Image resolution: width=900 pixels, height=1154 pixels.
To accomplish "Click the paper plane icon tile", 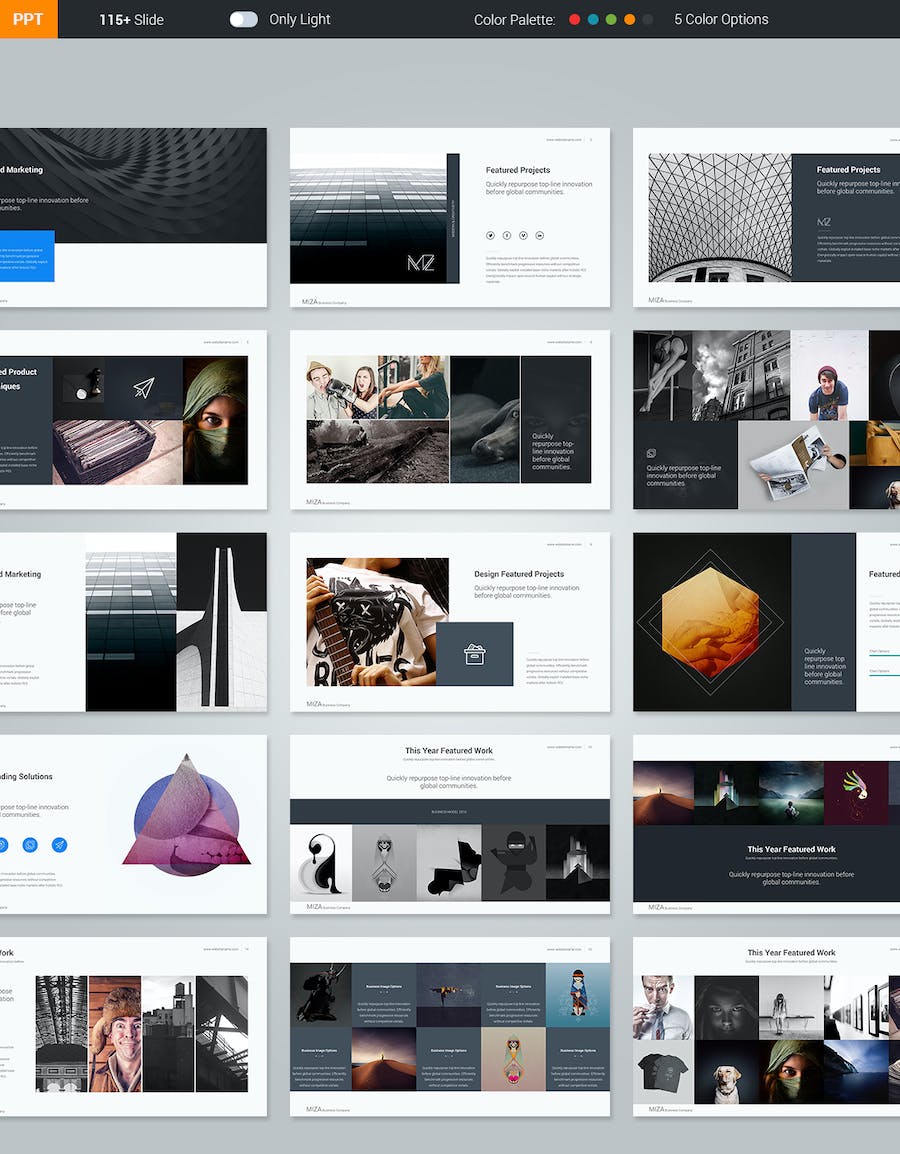I will click(x=145, y=387).
